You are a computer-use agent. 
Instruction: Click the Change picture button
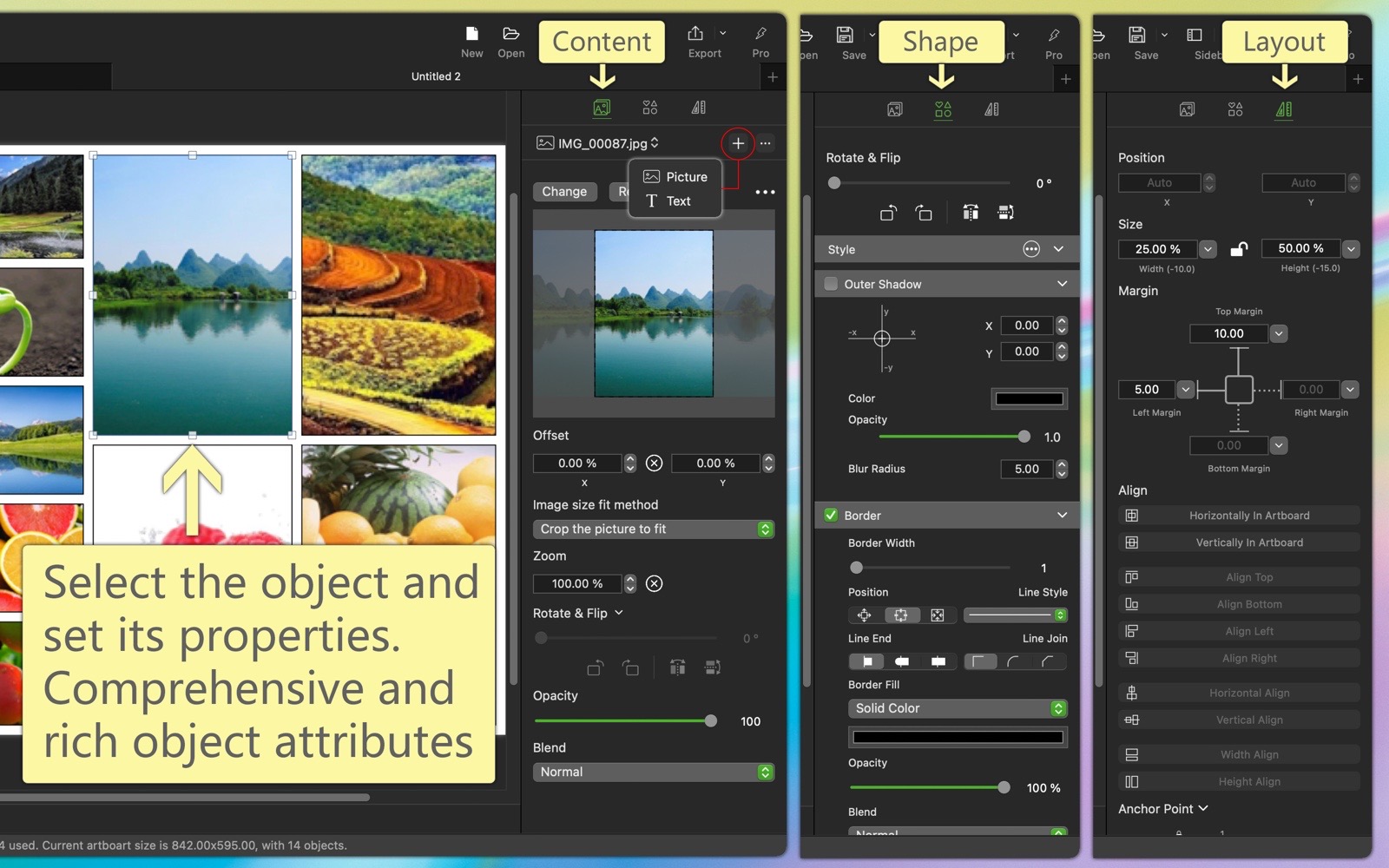564,192
